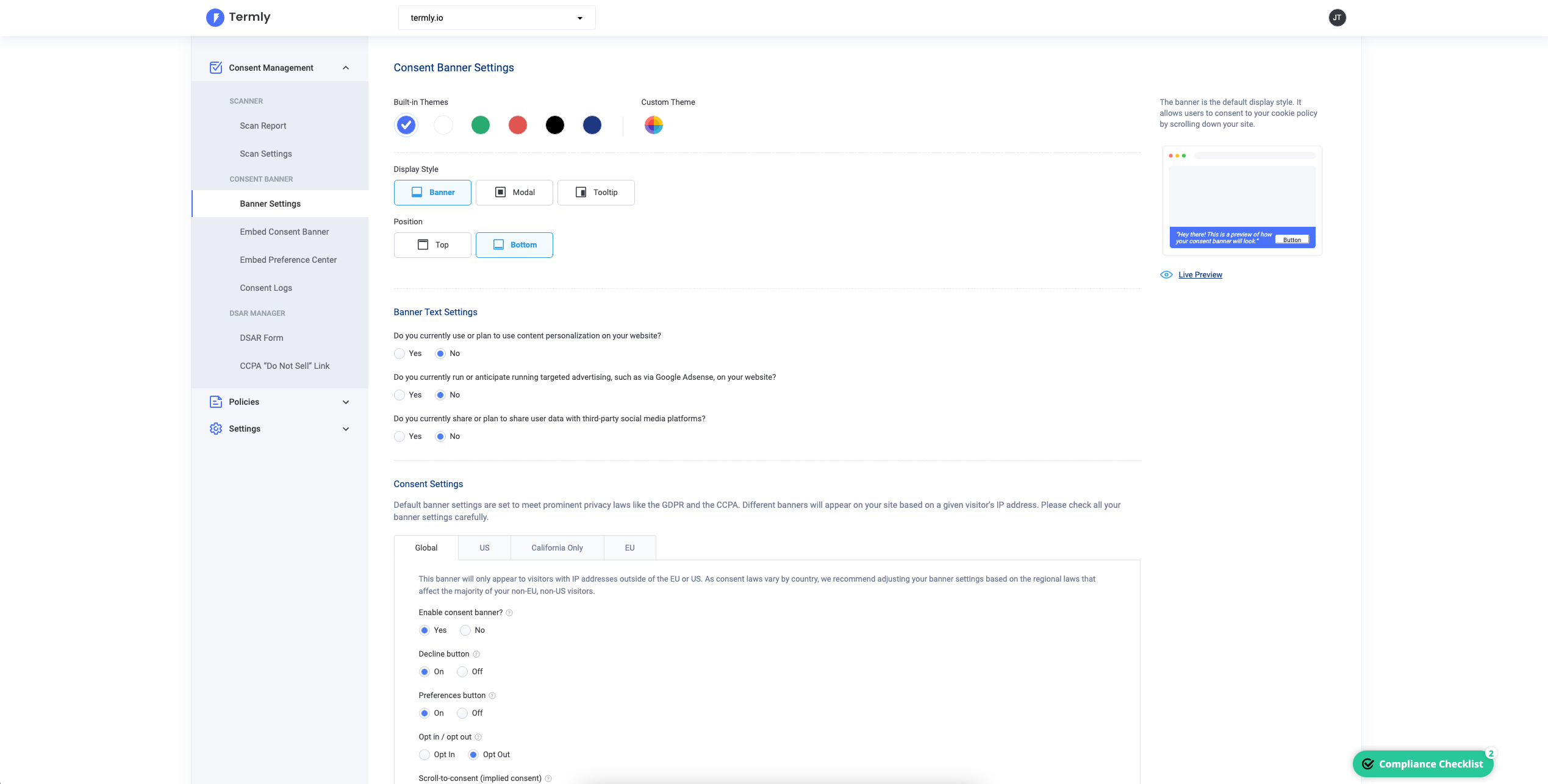Set banner position to Top

[x=432, y=245]
